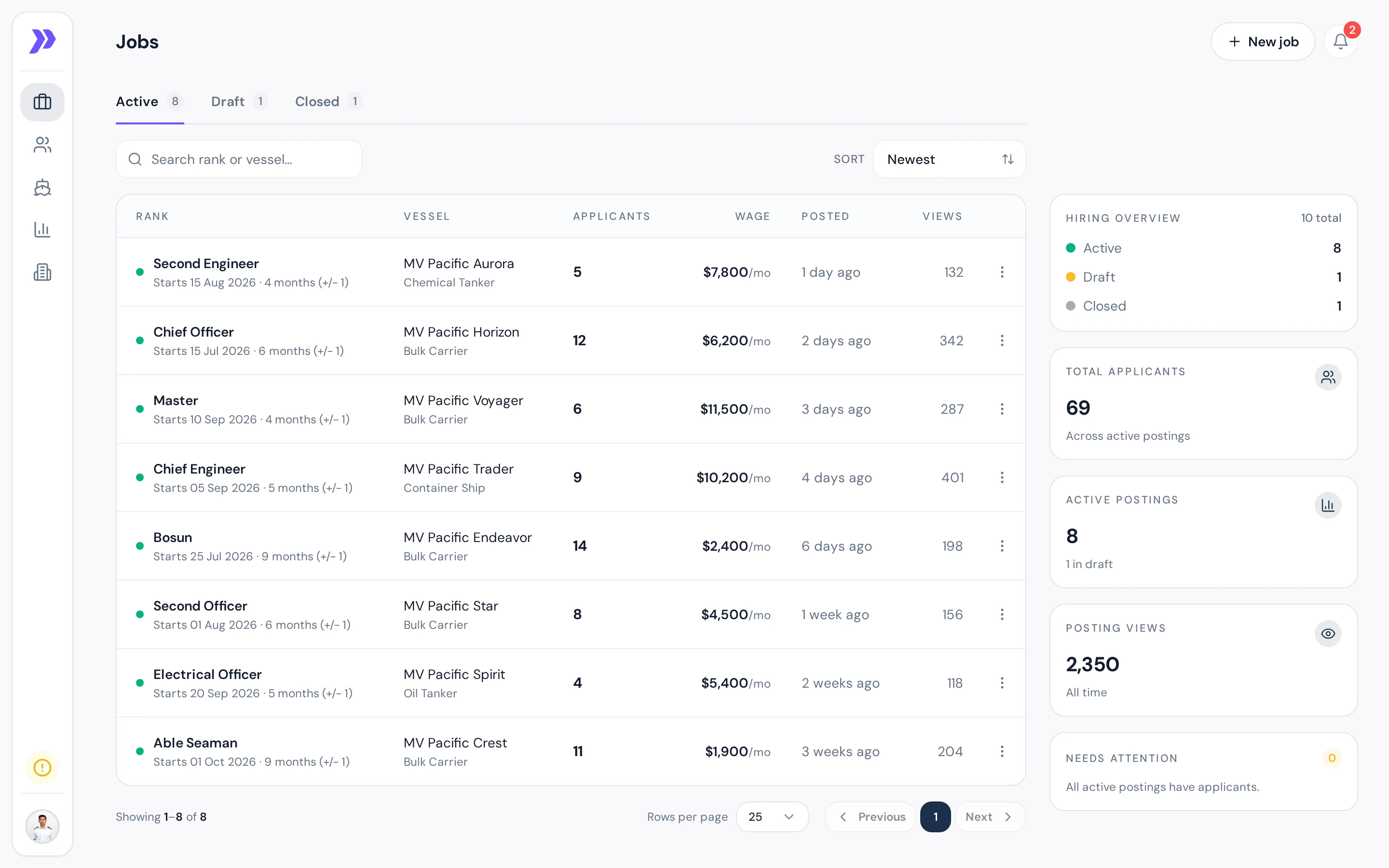Switch to the Draft tab

(x=239, y=102)
